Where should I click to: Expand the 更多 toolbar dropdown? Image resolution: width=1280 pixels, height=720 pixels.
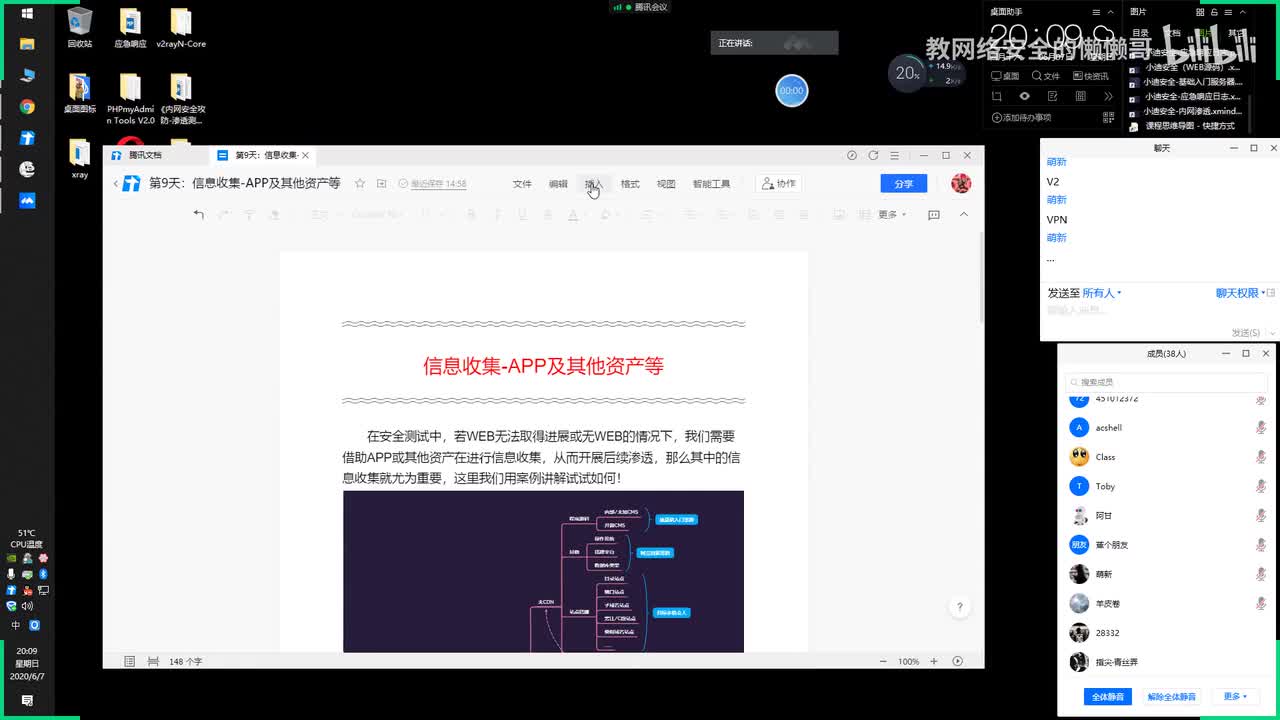click(x=892, y=214)
